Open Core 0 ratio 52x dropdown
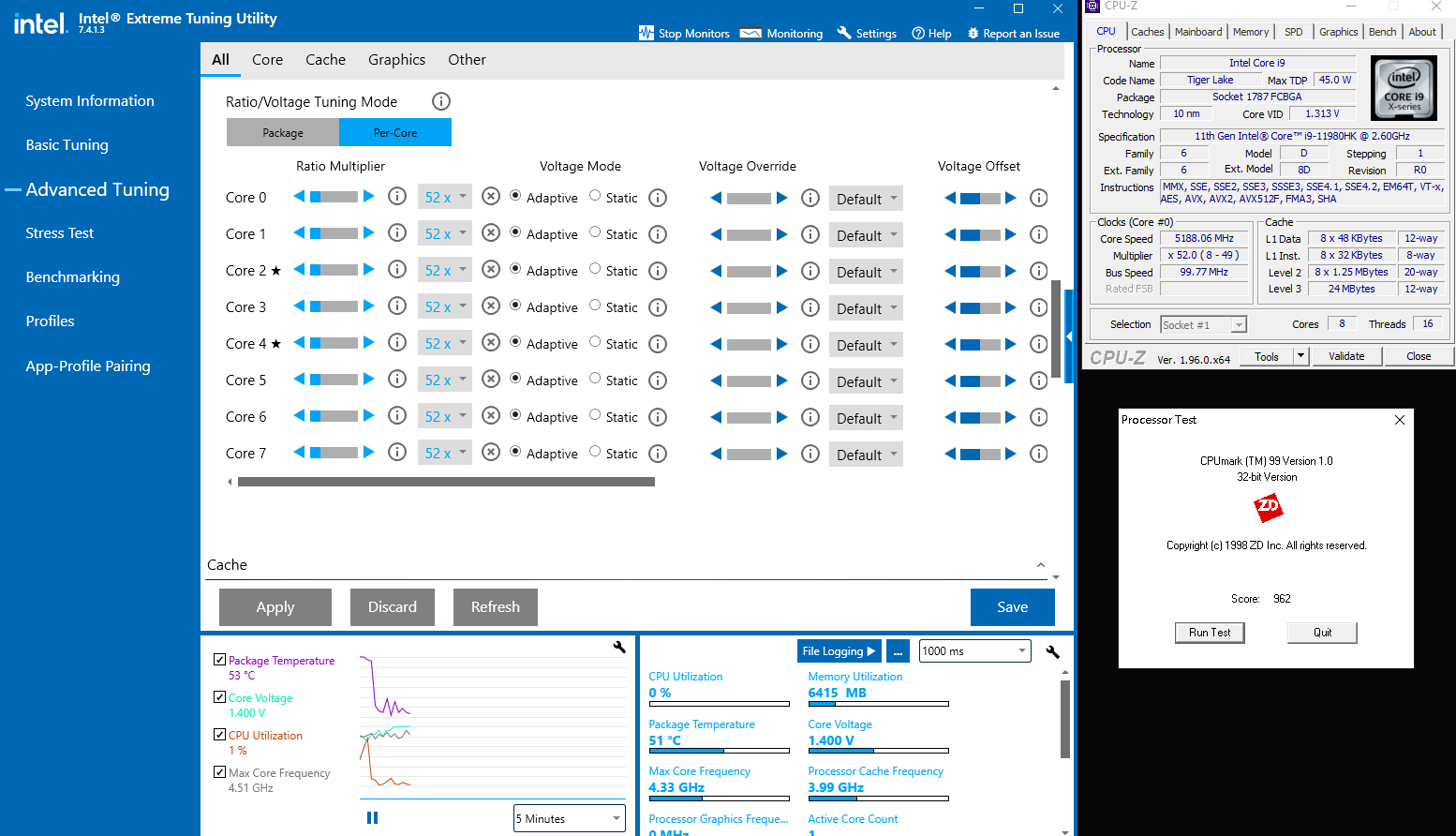Image resolution: width=1456 pixels, height=836 pixels. tap(445, 198)
